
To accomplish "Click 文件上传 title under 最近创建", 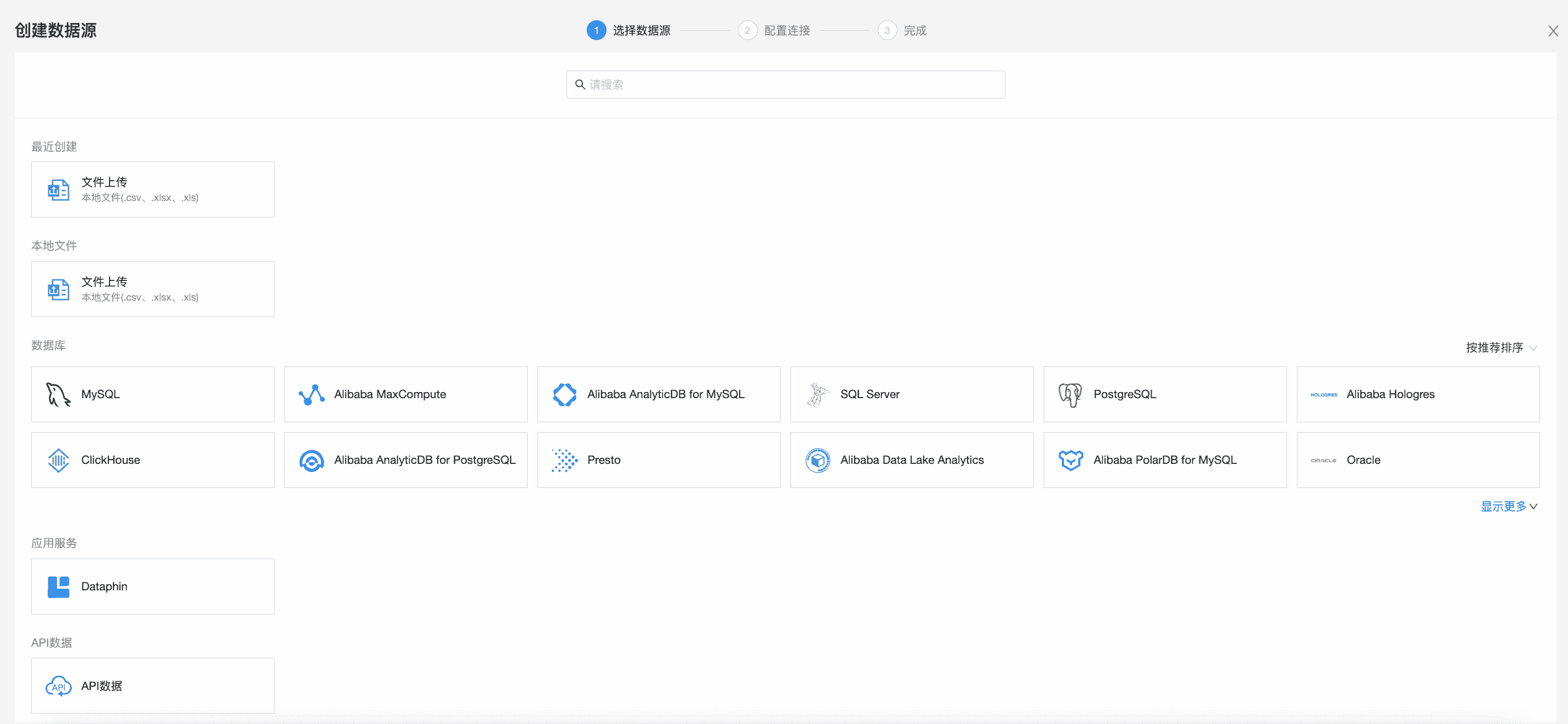I will [104, 182].
